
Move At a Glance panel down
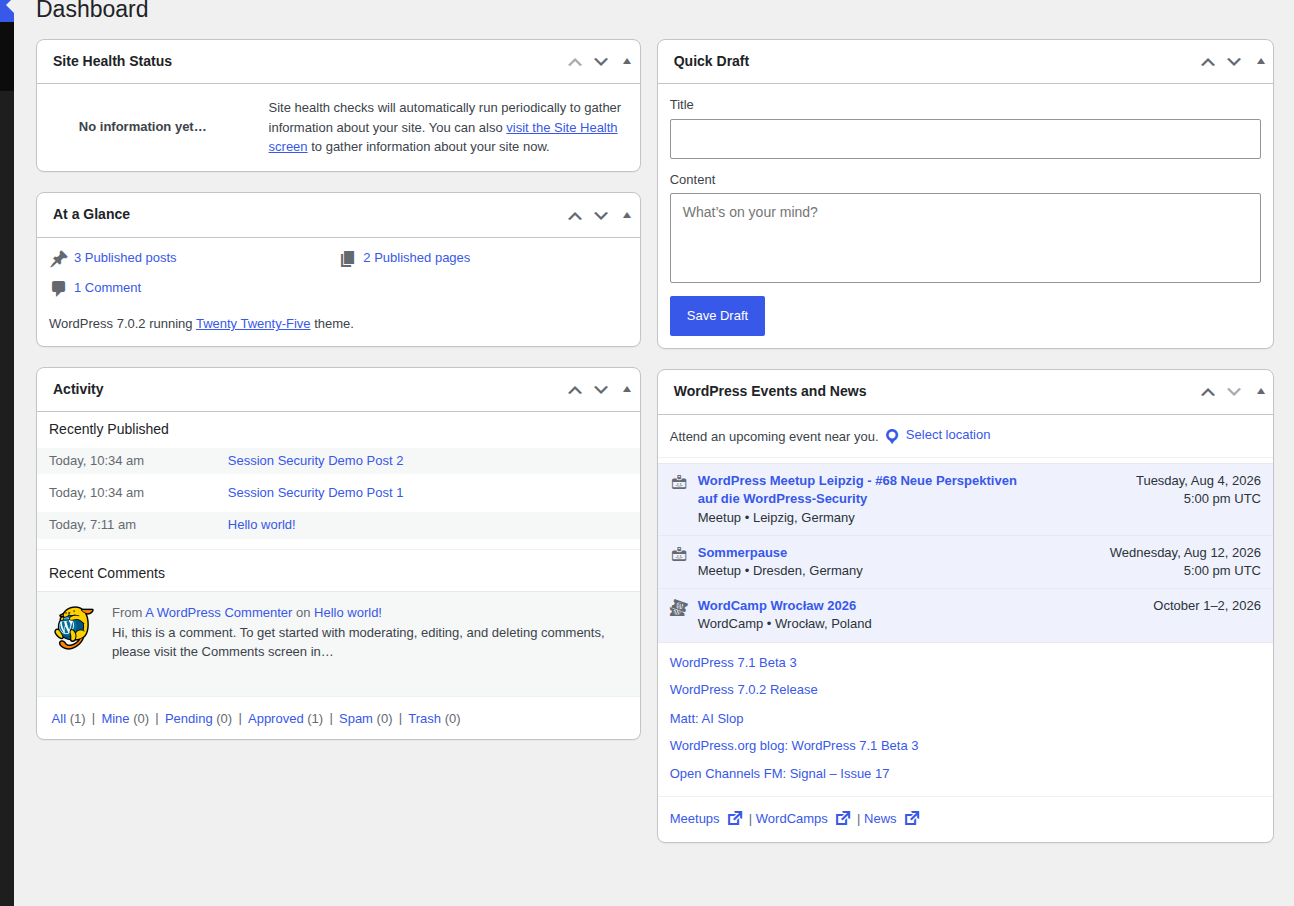[601, 215]
